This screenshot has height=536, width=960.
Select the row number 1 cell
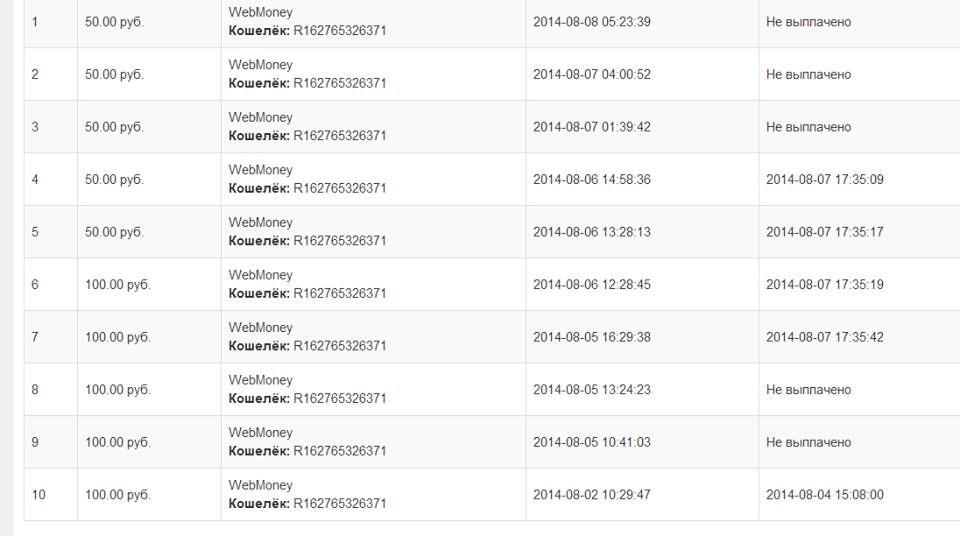[x=35, y=22]
